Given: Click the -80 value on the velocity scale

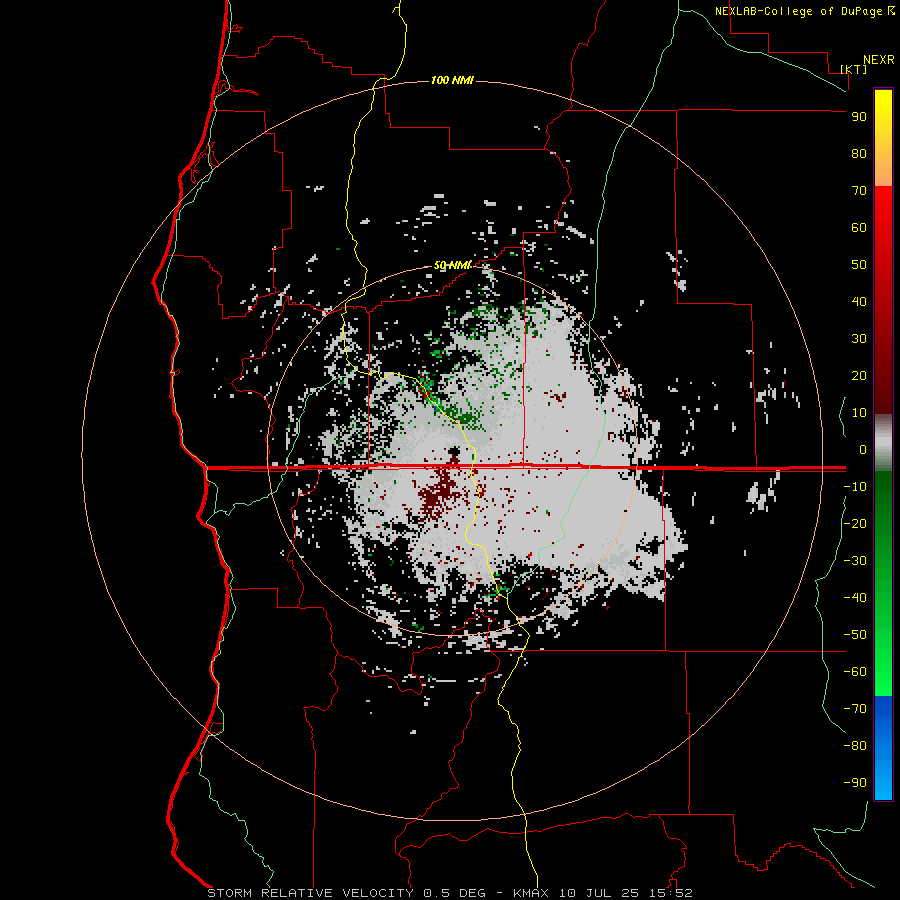Looking at the screenshot, I should tap(855, 746).
